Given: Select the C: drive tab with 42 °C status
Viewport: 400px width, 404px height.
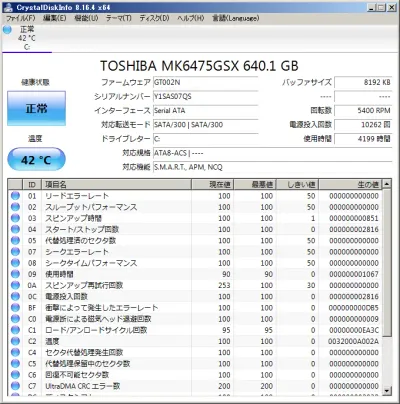Looking at the screenshot, I should tap(27, 38).
